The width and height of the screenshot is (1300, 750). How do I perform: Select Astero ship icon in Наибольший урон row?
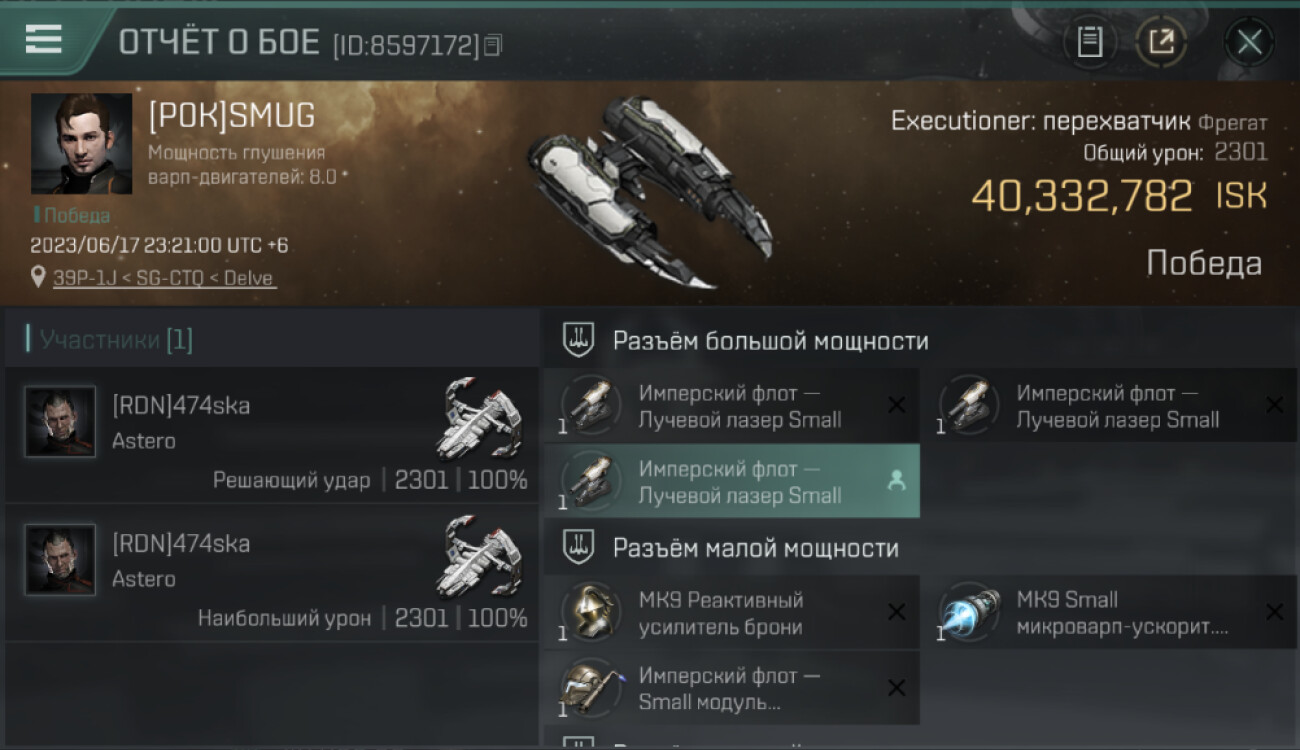[481, 556]
